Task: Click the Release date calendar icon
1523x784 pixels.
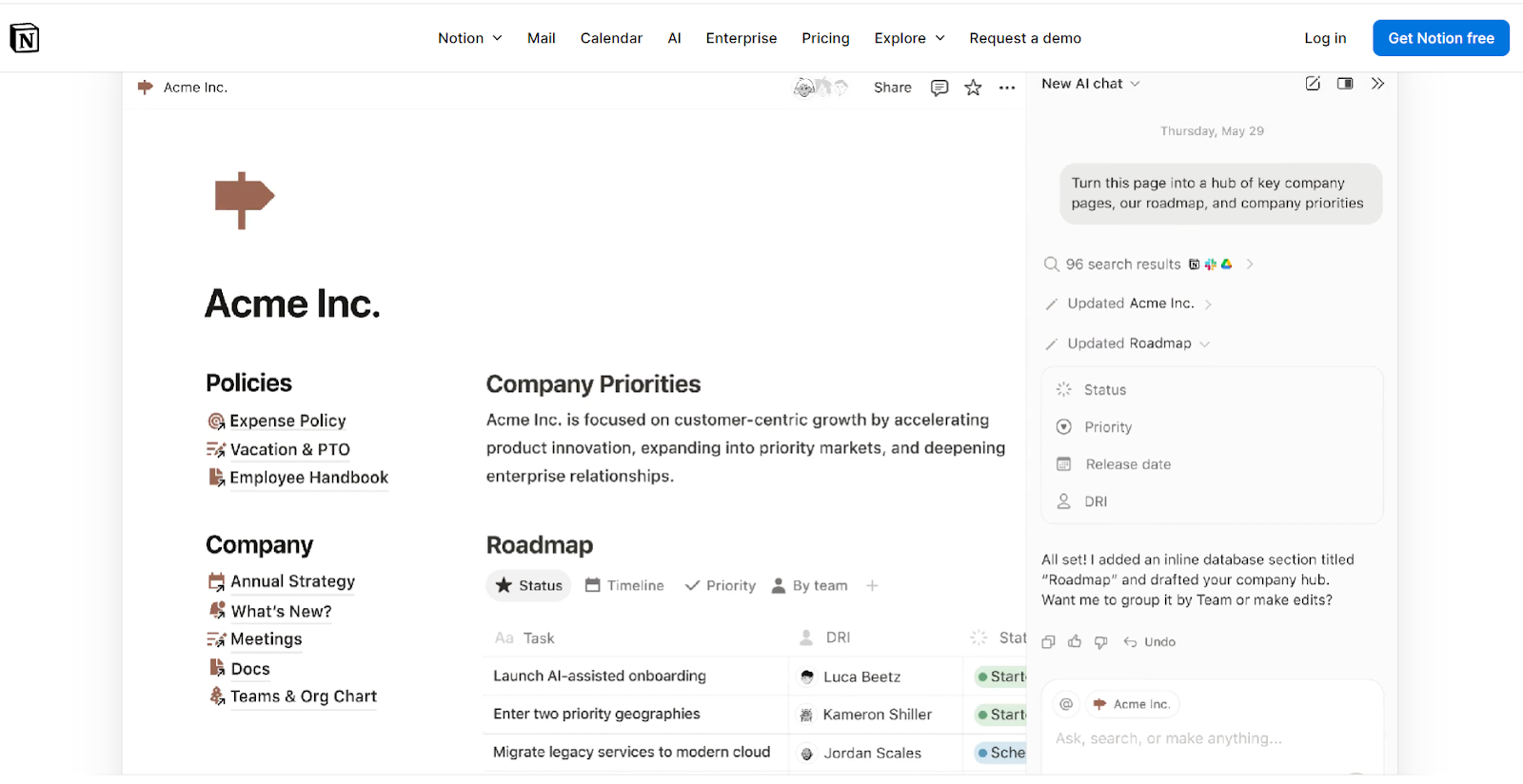Action: point(1064,464)
